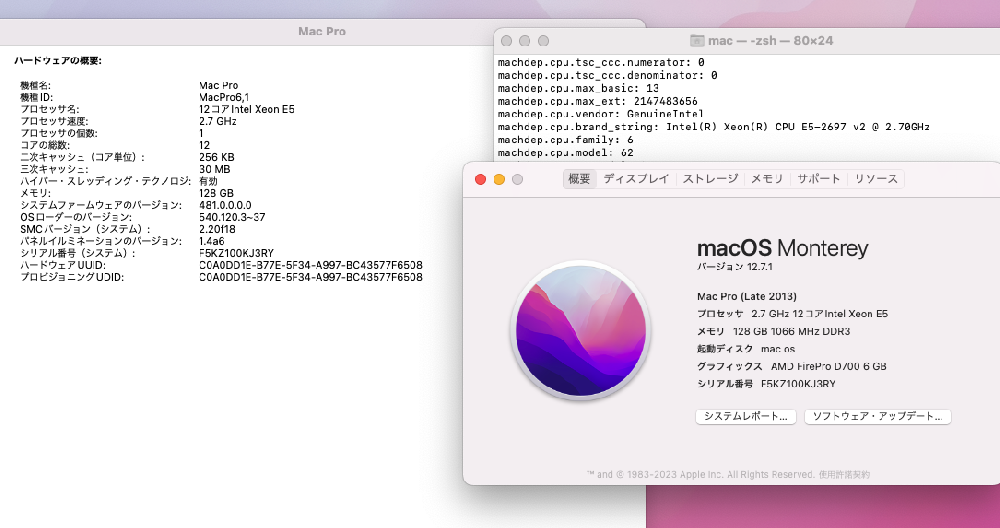Image resolution: width=1000 pixels, height=528 pixels.
Task: Click the ソフトウェア・アップデート... button
Action: [878, 416]
